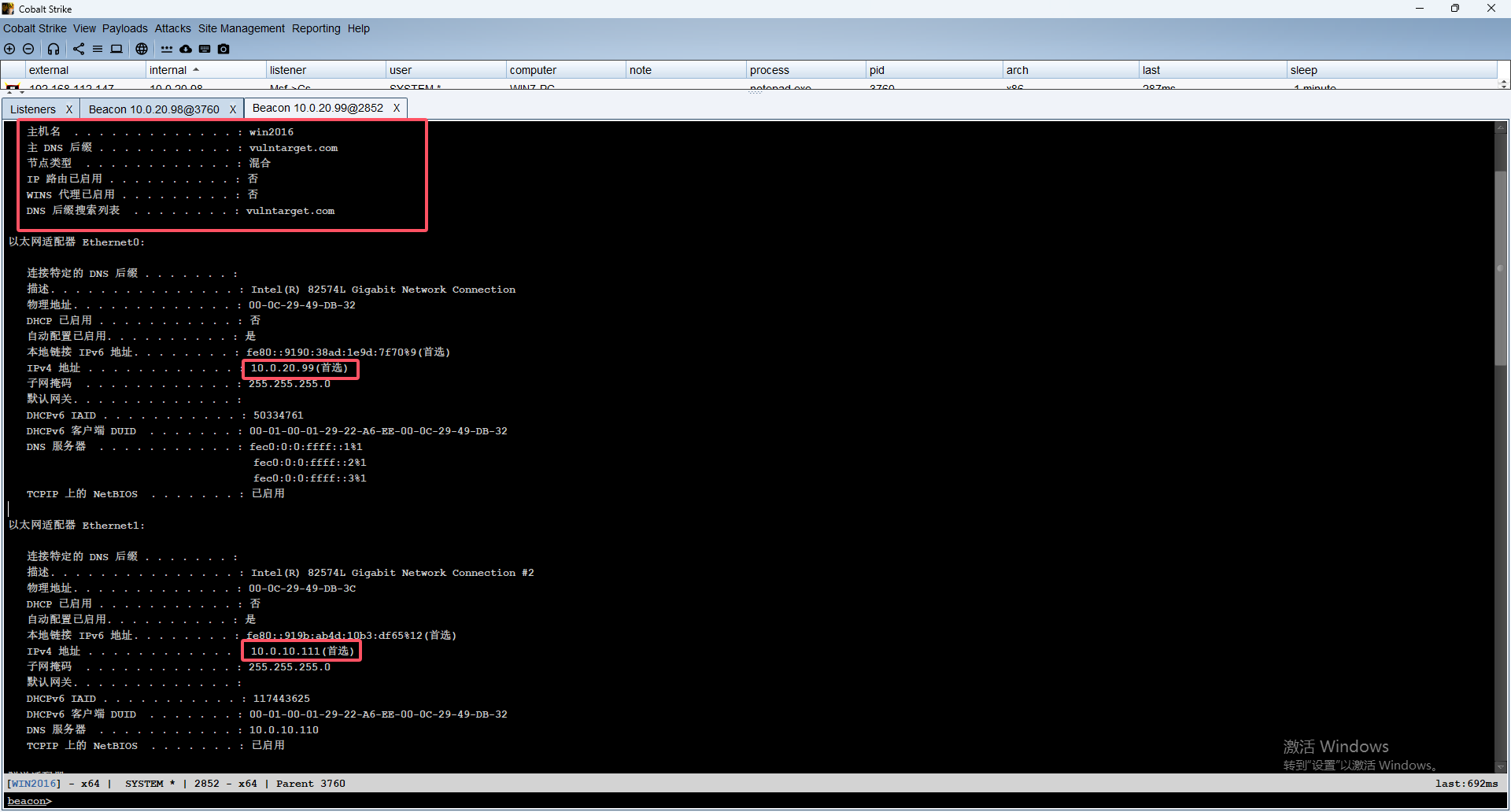Switch to the Listeners tab
This screenshot has width=1511, height=812.
(x=33, y=109)
